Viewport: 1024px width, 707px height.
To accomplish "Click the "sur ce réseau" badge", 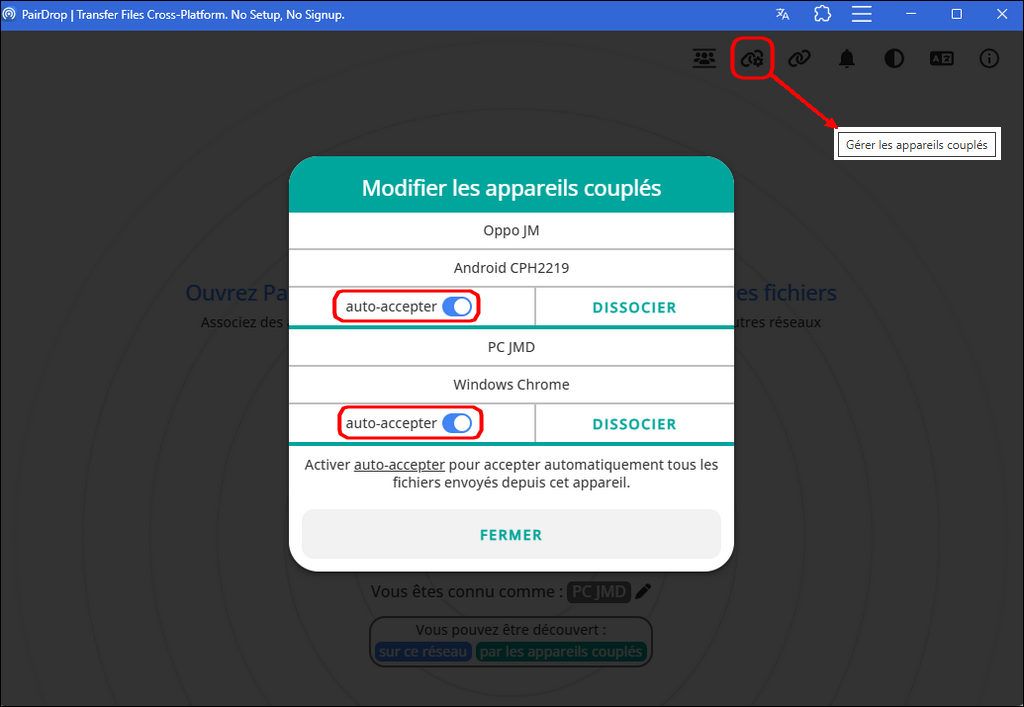I will (x=423, y=652).
